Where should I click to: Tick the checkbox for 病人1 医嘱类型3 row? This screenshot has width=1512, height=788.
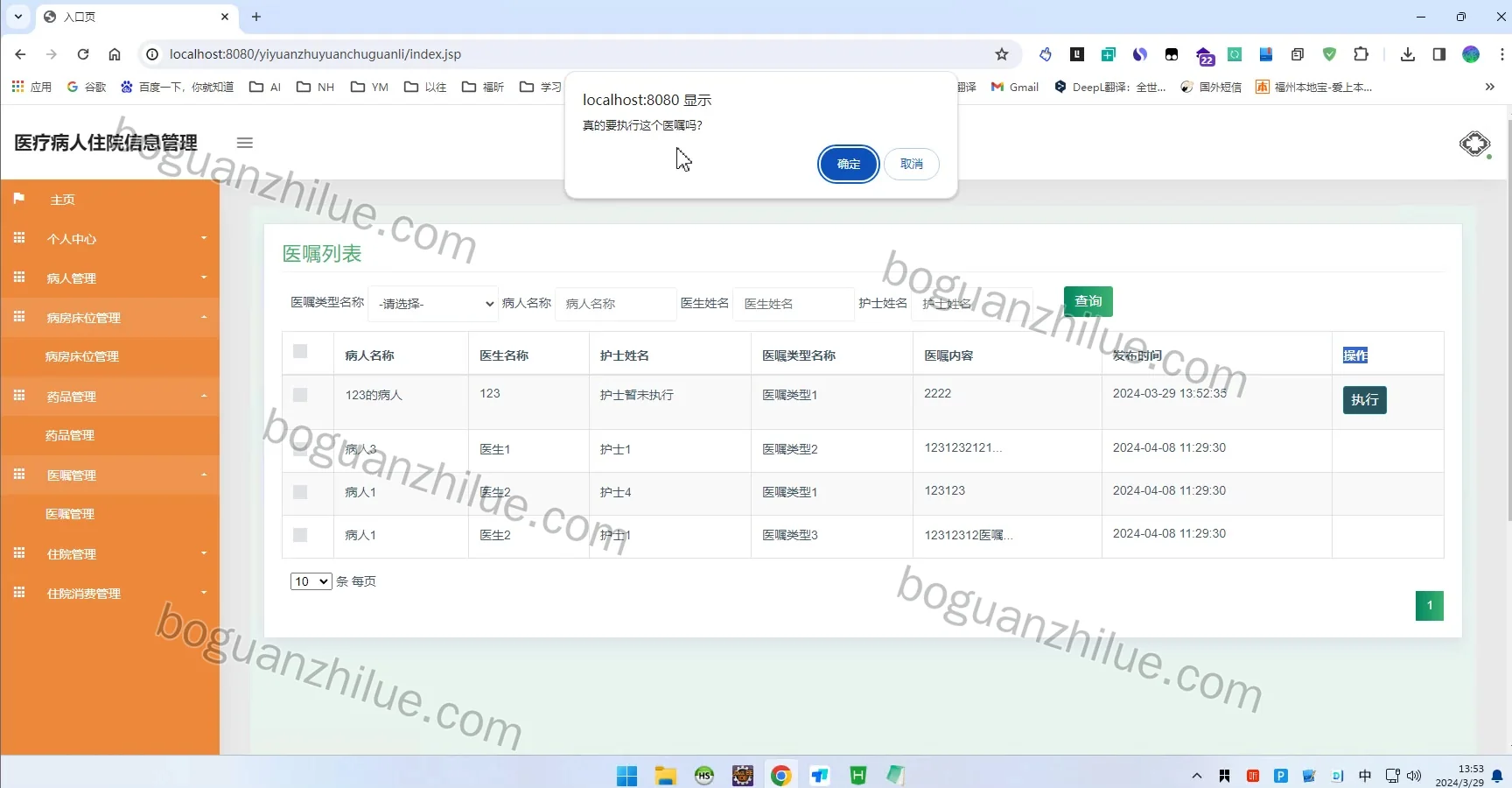click(x=300, y=535)
